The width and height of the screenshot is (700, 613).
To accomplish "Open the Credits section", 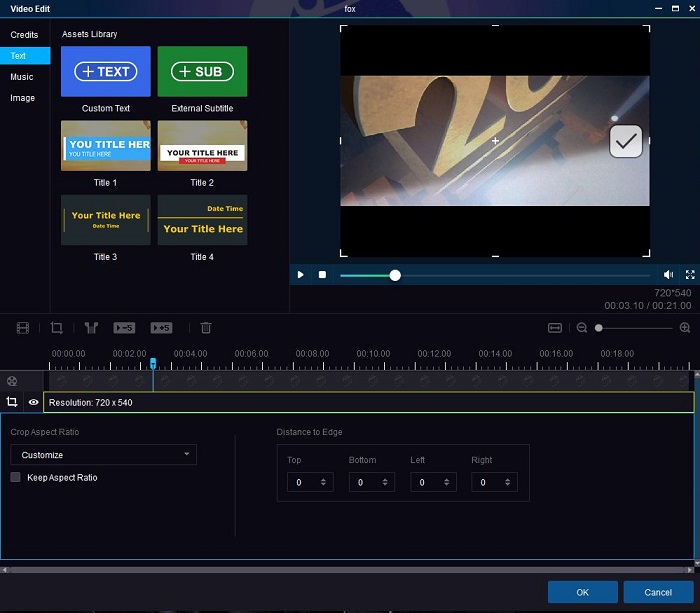I will pyautogui.click(x=24, y=35).
